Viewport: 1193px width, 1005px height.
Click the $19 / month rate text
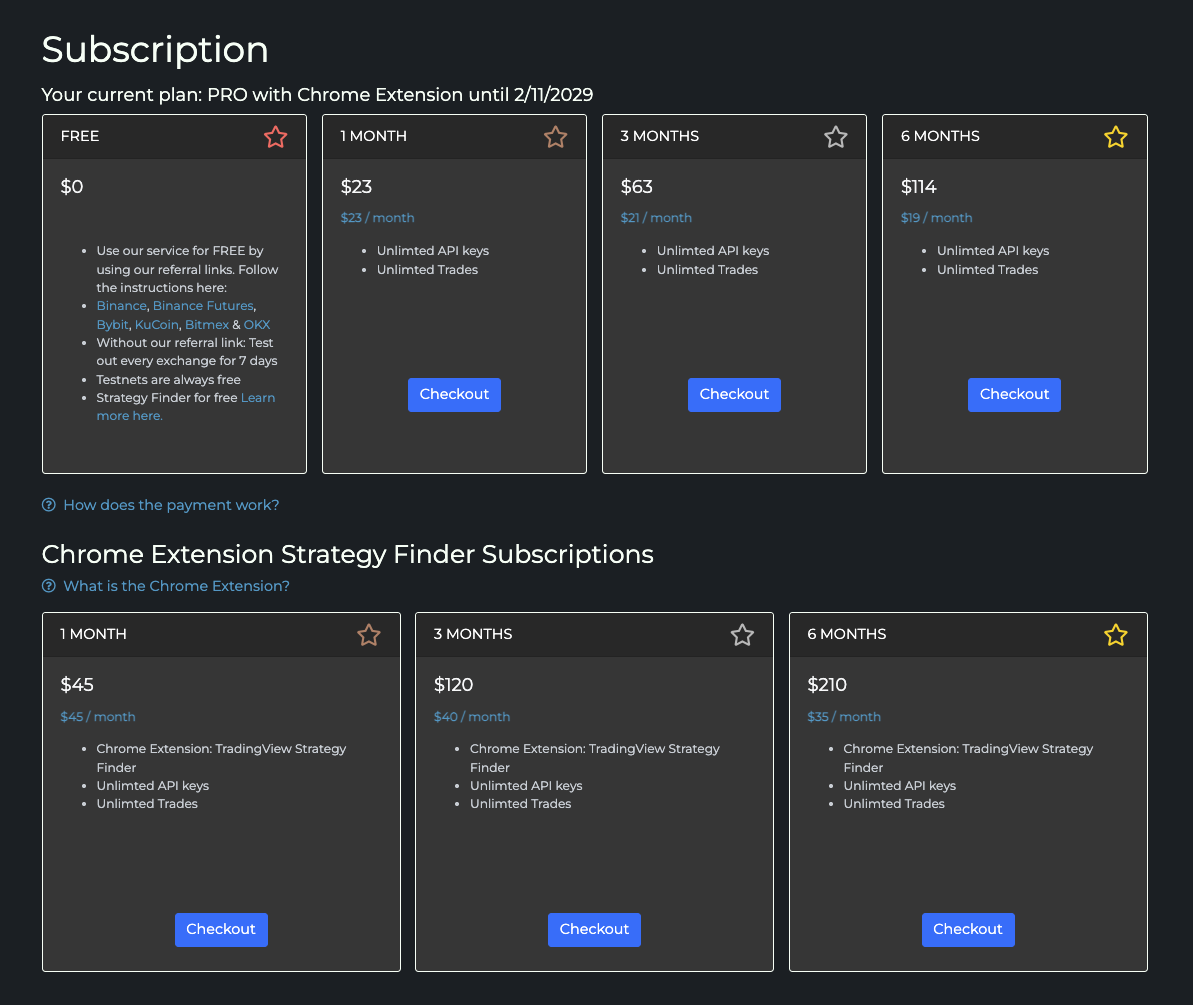(937, 218)
